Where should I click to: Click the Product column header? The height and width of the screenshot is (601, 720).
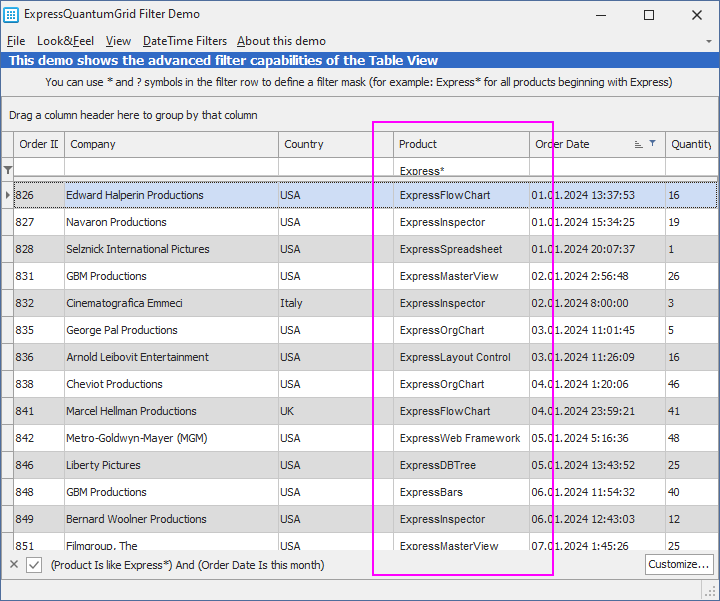tap(461, 144)
